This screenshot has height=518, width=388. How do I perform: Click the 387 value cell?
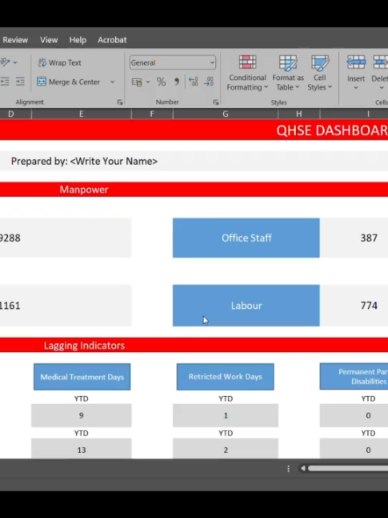point(354,238)
